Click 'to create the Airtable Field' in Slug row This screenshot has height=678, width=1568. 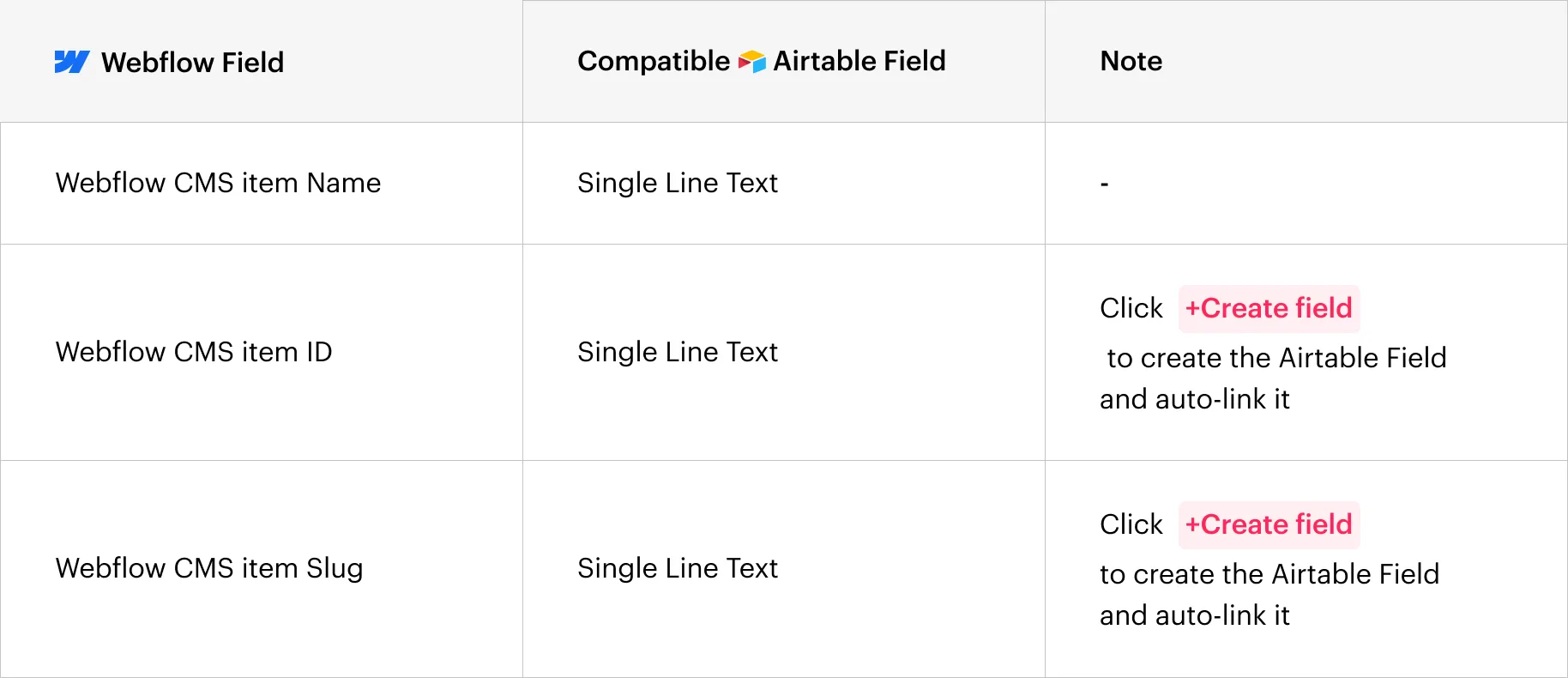click(1269, 574)
